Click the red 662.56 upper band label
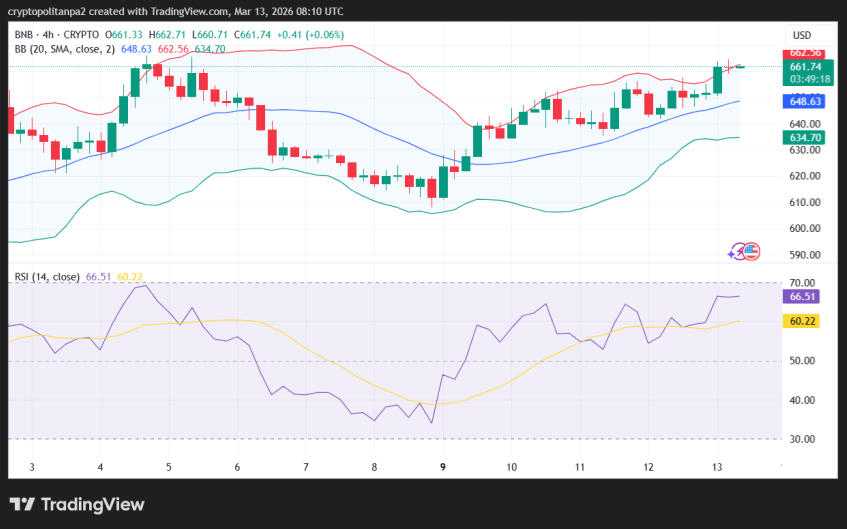847x529 pixels. pos(805,53)
